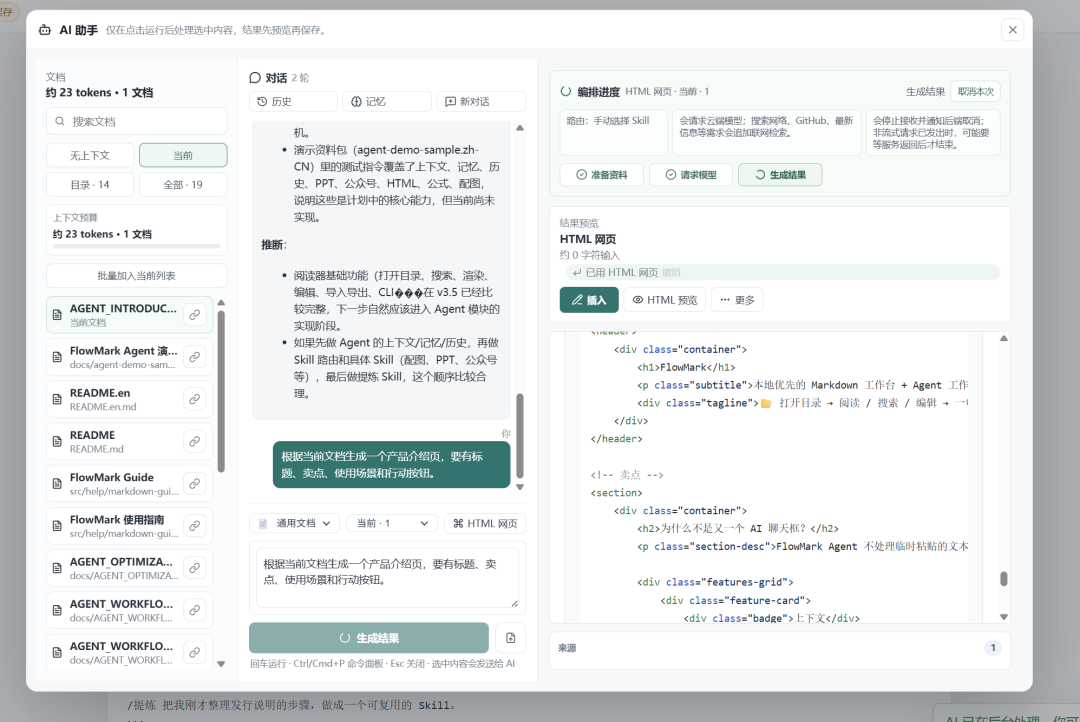This screenshot has height=722, width=1080.
Task: Click the 上下文预算 progress bar
Action: [x=136, y=246]
